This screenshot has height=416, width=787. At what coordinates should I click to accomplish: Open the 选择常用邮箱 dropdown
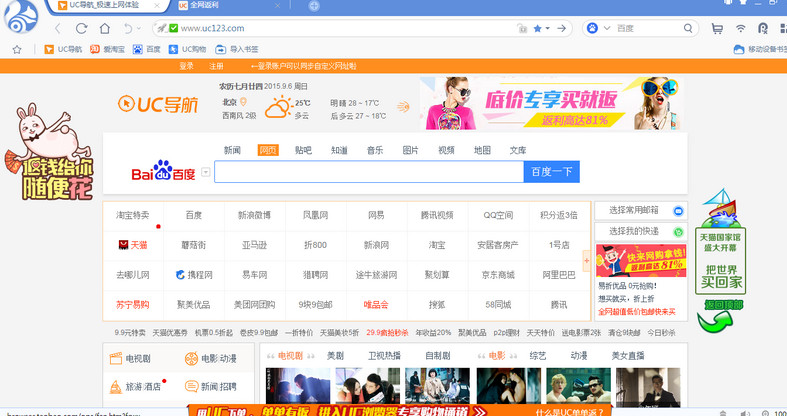pos(640,211)
